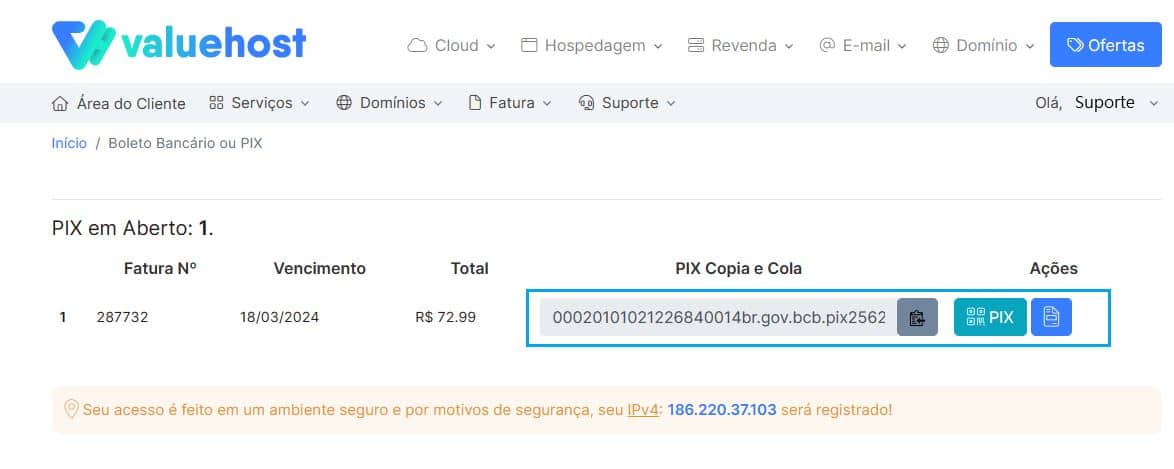Open the PIX QR code button
Viewport: 1174px width, 469px height.
point(990,317)
